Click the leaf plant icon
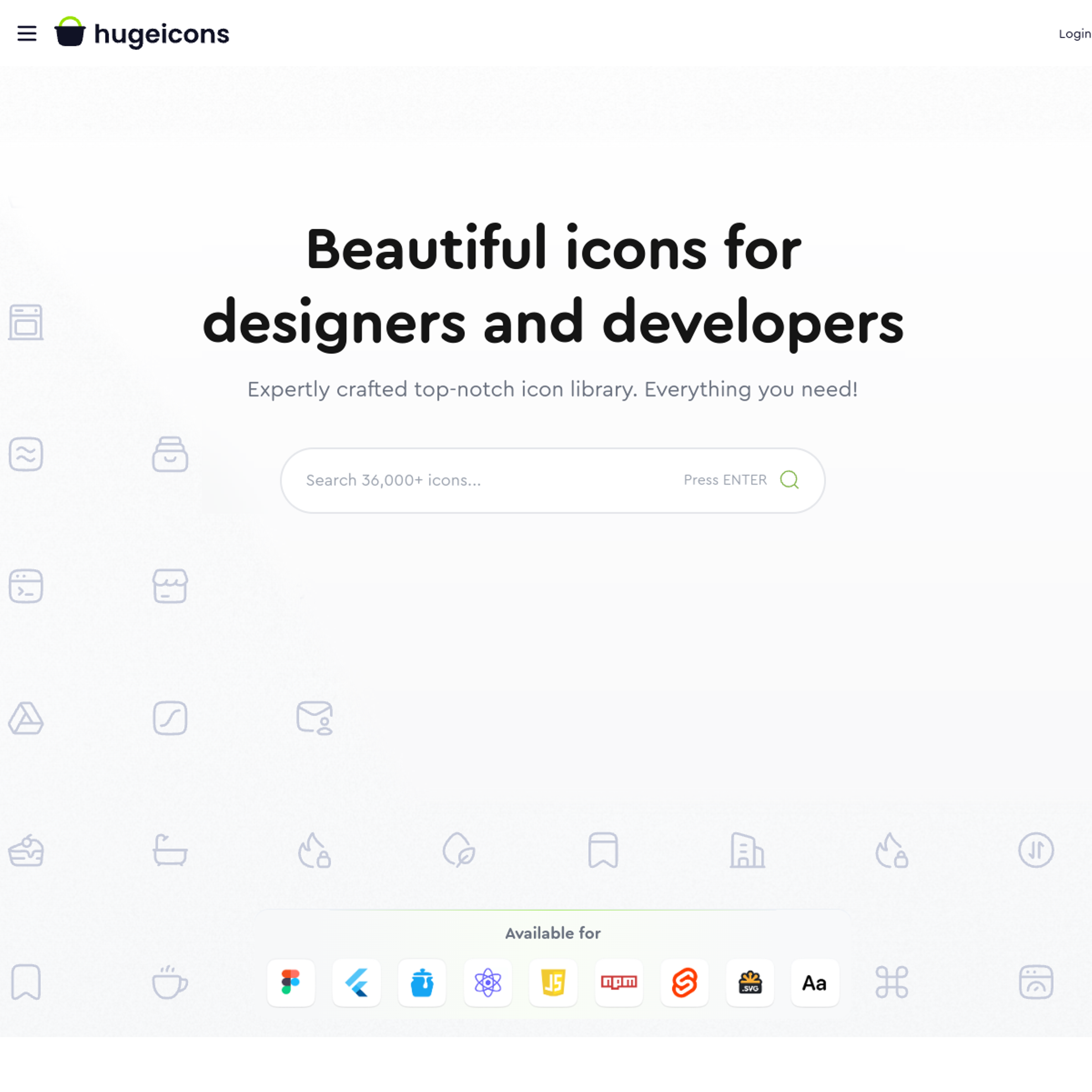The image size is (1092, 1092). pos(459,850)
